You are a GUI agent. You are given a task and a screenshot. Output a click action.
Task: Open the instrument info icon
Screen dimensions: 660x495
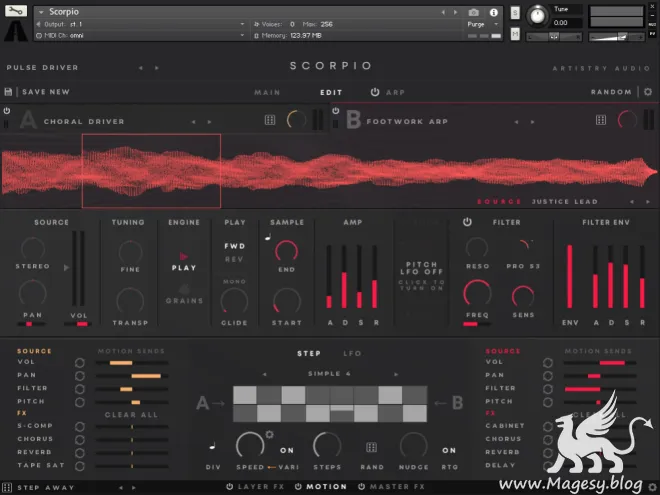coord(494,13)
